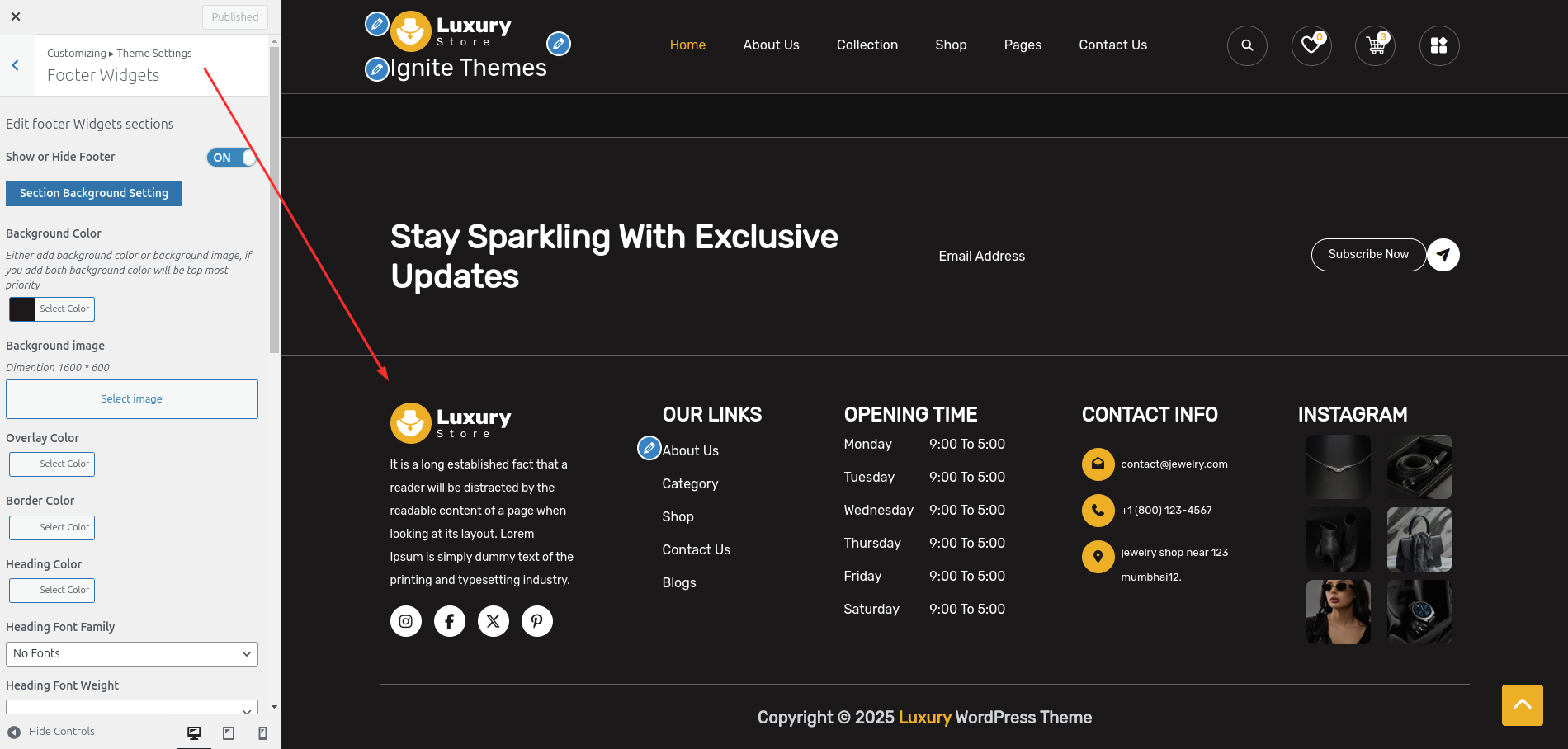Toggle Show or Hide Footer off
This screenshot has width=1568, height=749.
pyautogui.click(x=231, y=157)
